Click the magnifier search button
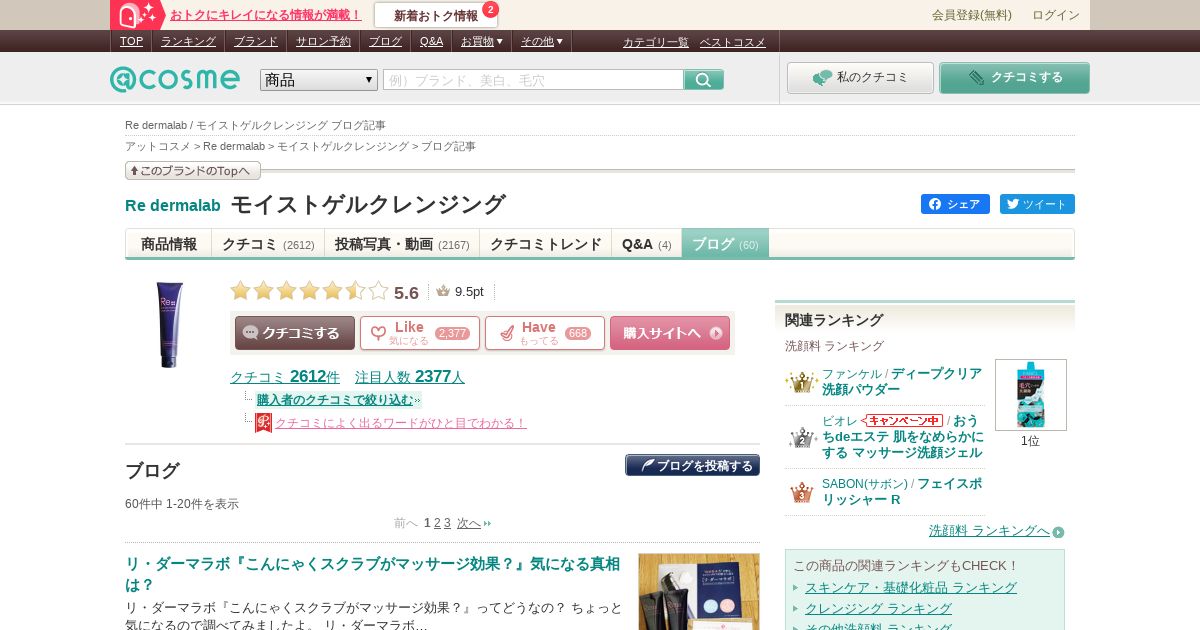The image size is (1200, 630). [x=704, y=80]
